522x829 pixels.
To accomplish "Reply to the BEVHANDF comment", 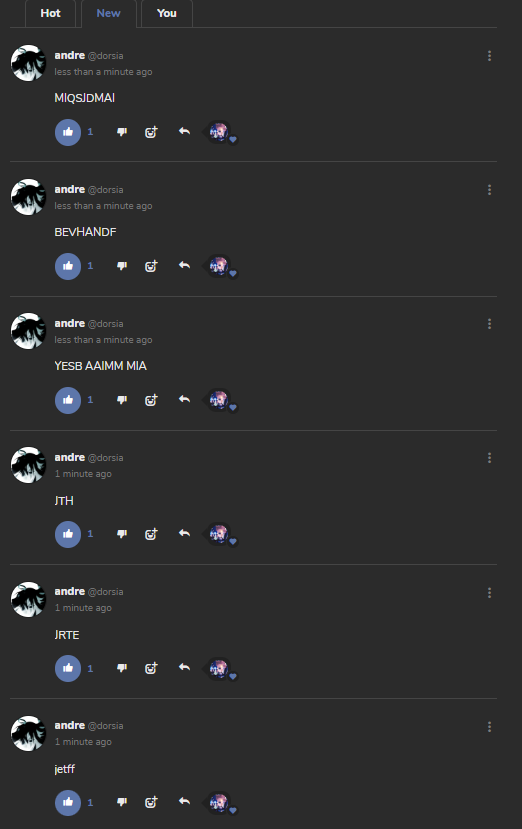I will pos(184,265).
